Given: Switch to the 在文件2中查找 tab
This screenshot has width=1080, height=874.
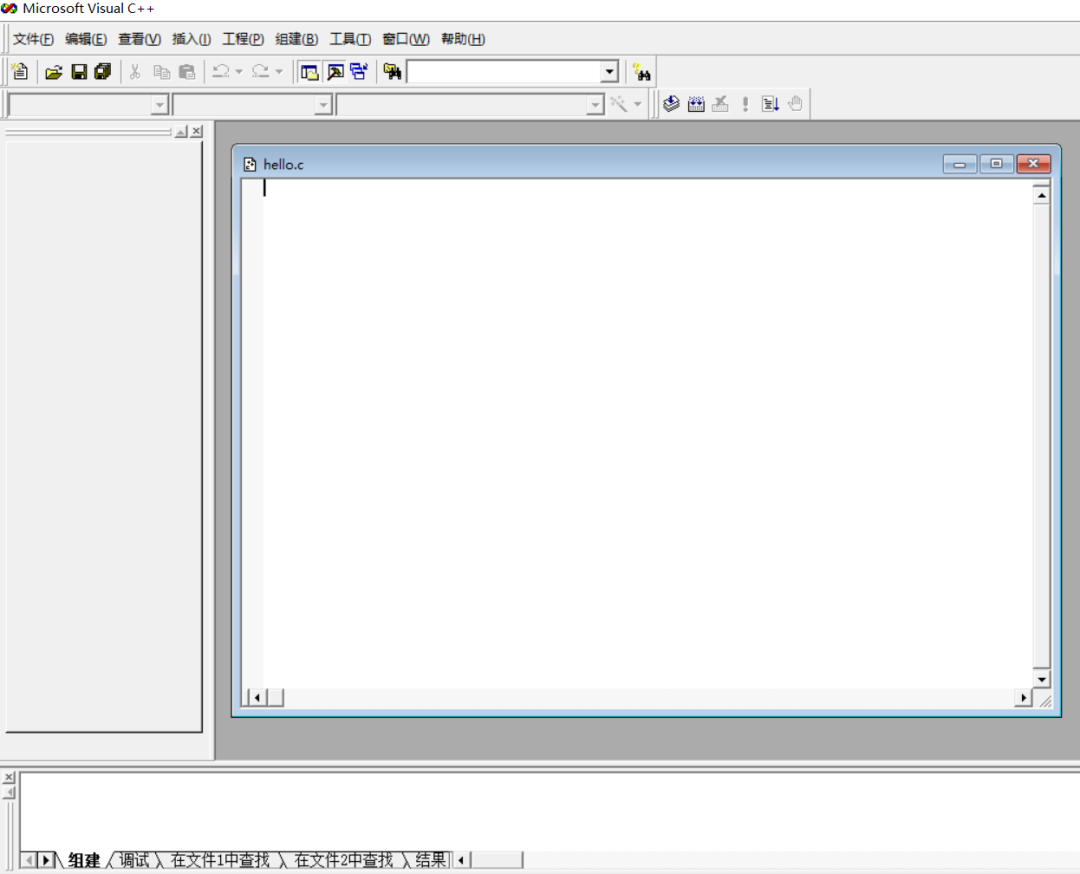Looking at the screenshot, I should click(x=343, y=860).
